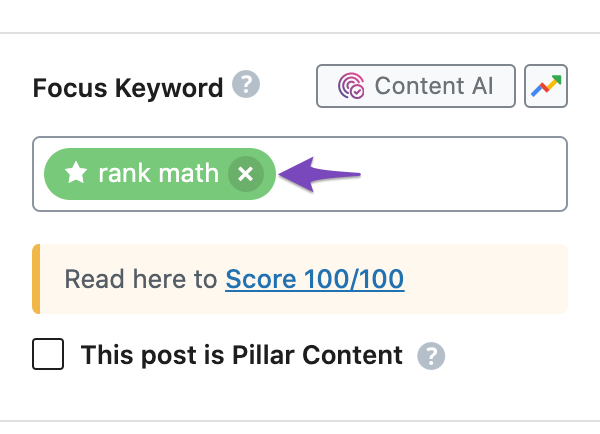Click the Content AI button label text
The image size is (600, 434).
point(434,86)
